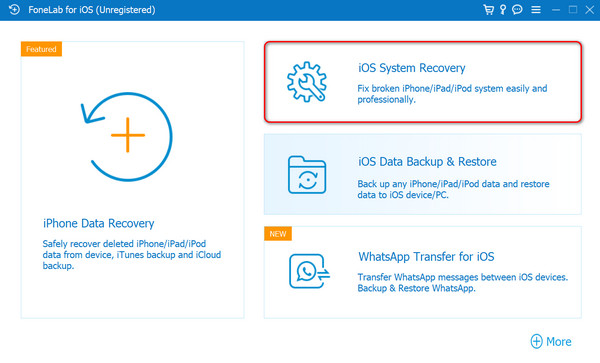Click 'Back up any iPhone/iPad/iPod data' description
This screenshot has height=363, width=600.
[x=453, y=189]
